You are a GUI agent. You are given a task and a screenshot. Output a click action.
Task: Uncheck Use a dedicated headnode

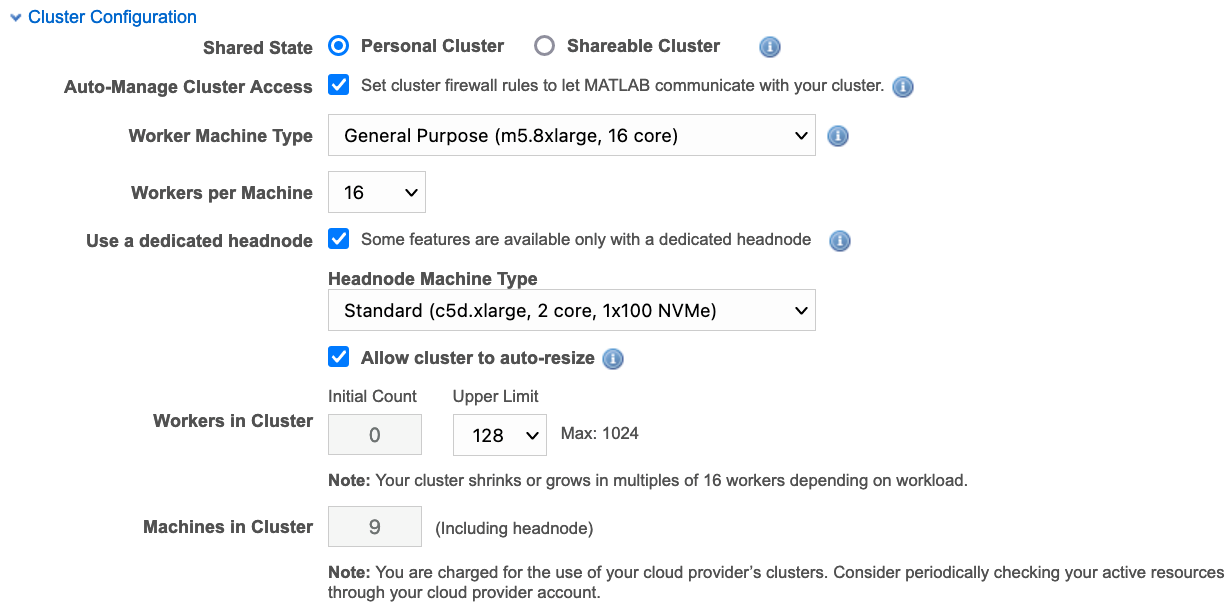click(338, 239)
